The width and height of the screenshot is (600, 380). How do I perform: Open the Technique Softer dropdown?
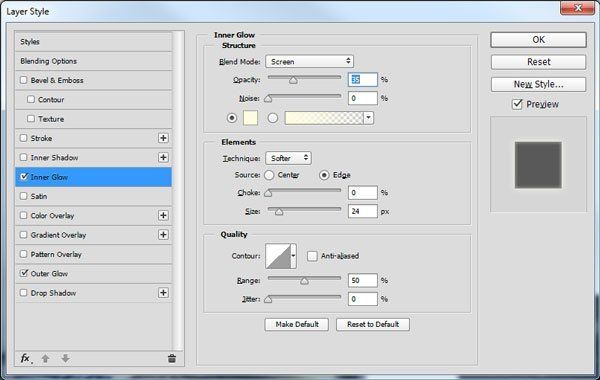pos(288,158)
